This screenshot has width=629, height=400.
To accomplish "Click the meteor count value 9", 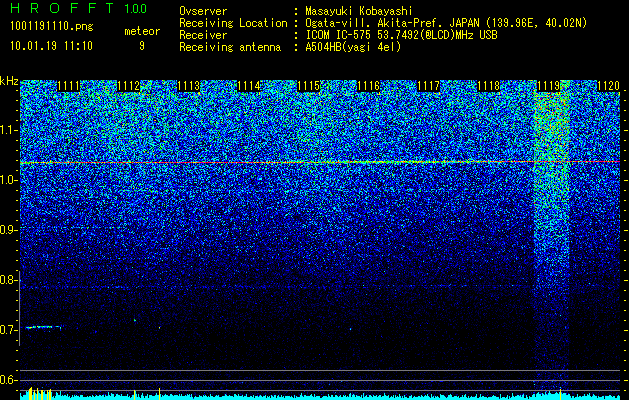I will 142,46.
